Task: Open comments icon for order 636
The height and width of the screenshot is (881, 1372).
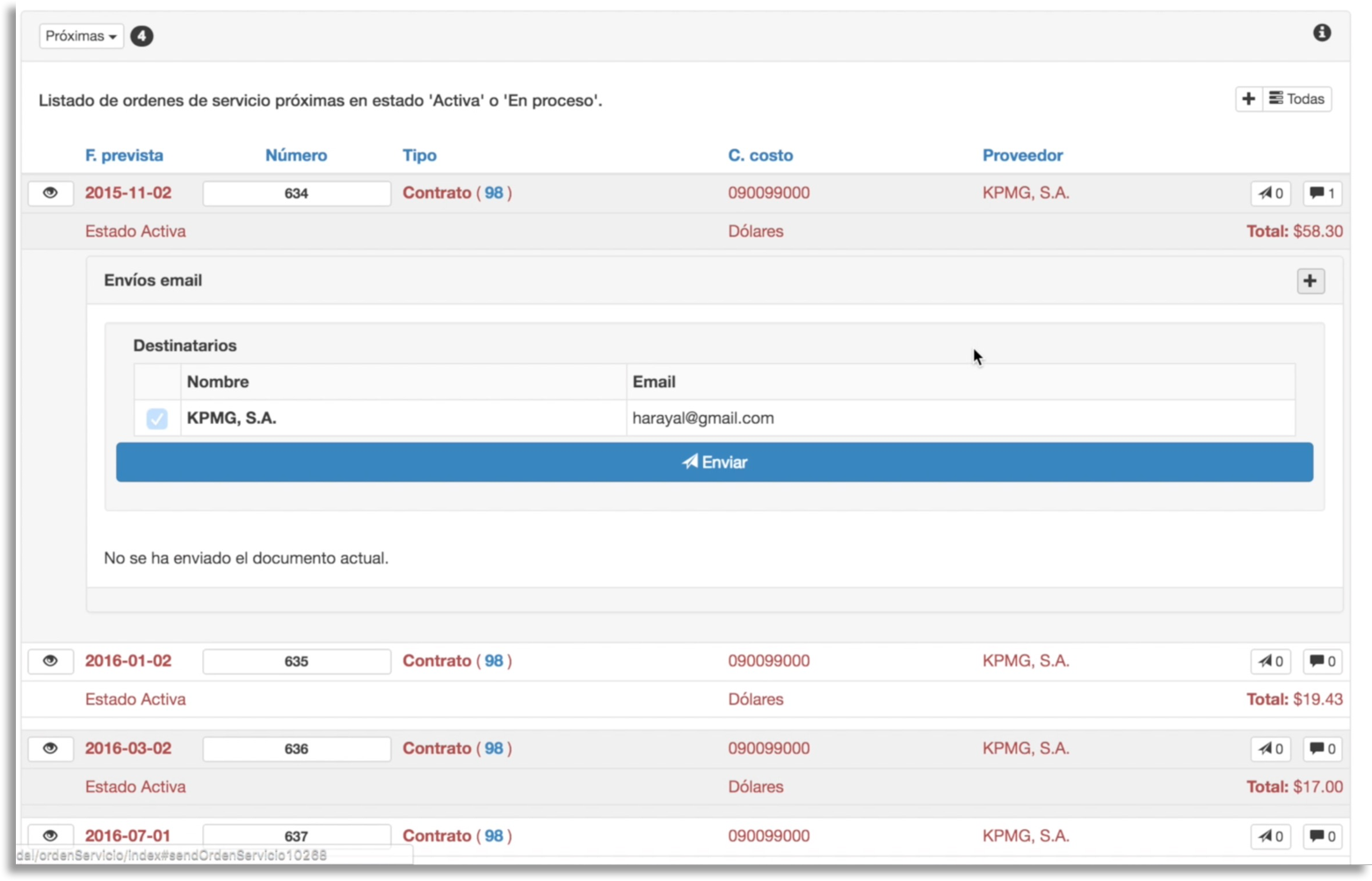Action: tap(1322, 749)
